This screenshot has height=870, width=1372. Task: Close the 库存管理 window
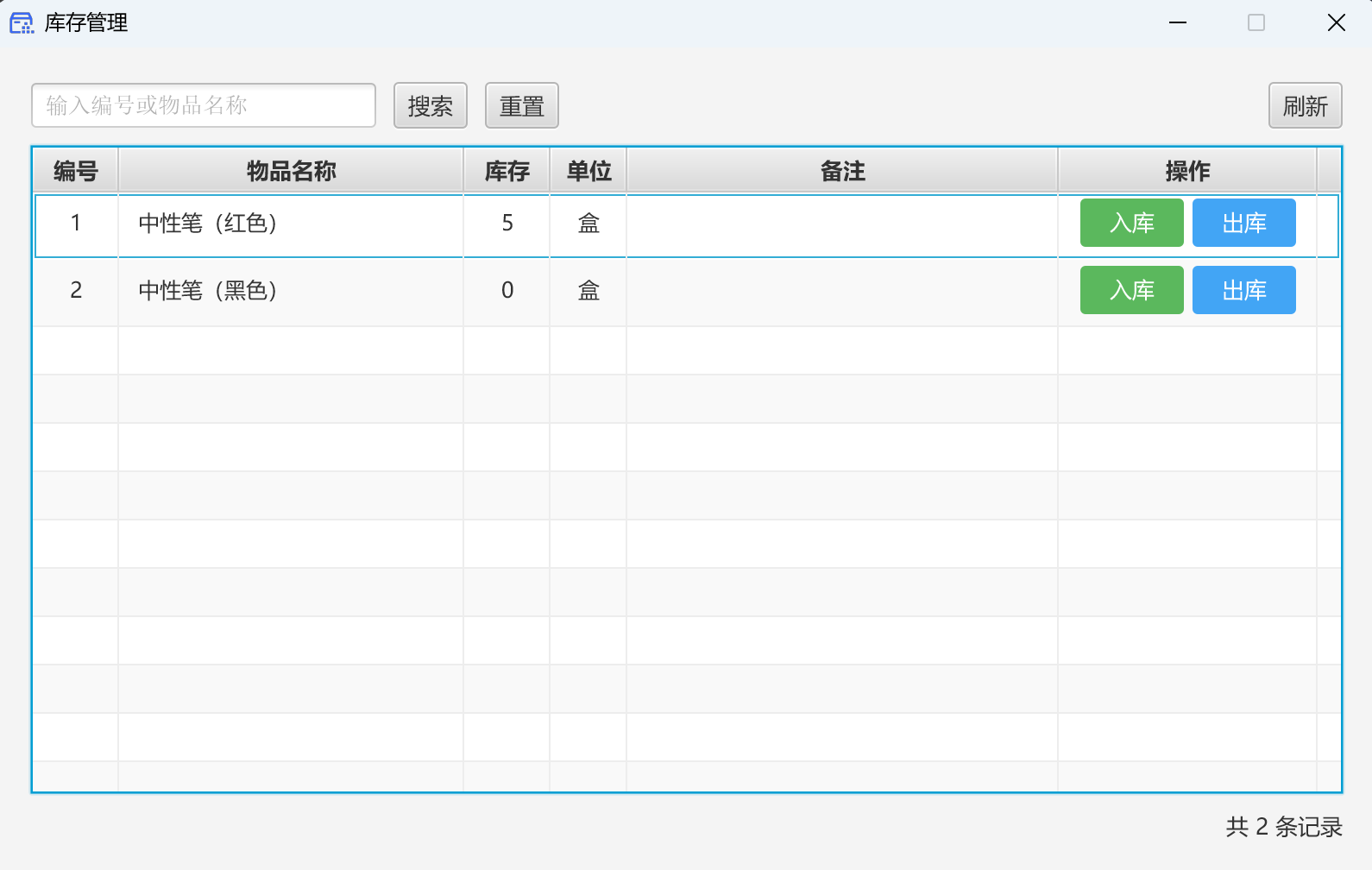click(1336, 23)
